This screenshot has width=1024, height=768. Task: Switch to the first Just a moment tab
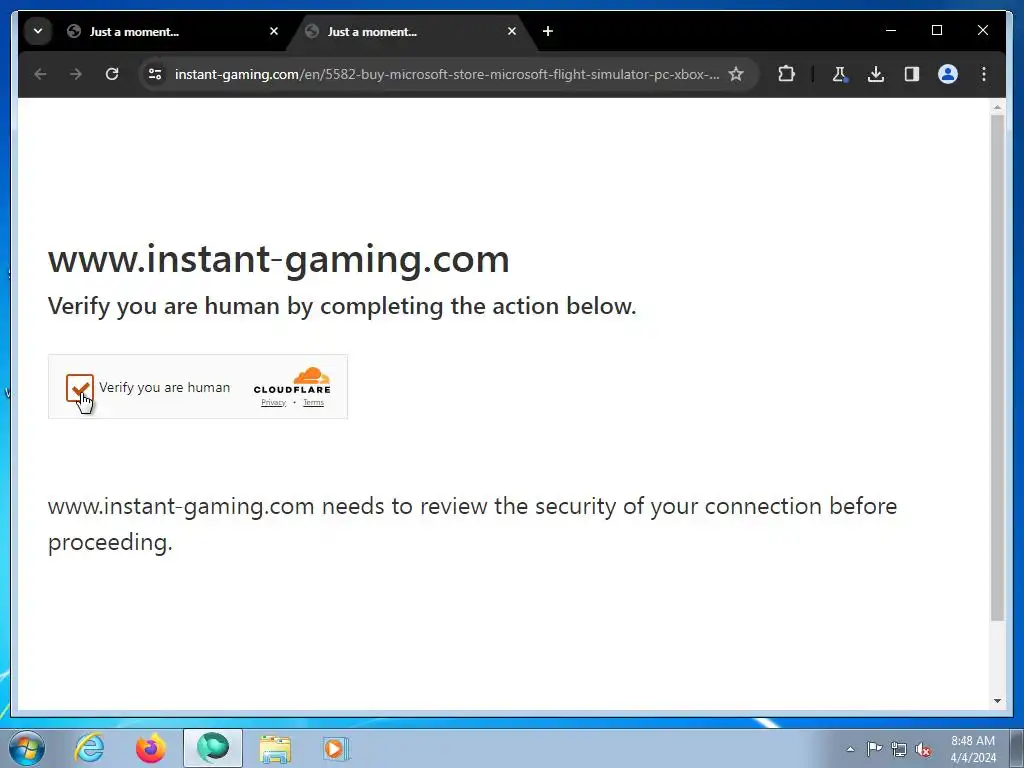pos(172,31)
